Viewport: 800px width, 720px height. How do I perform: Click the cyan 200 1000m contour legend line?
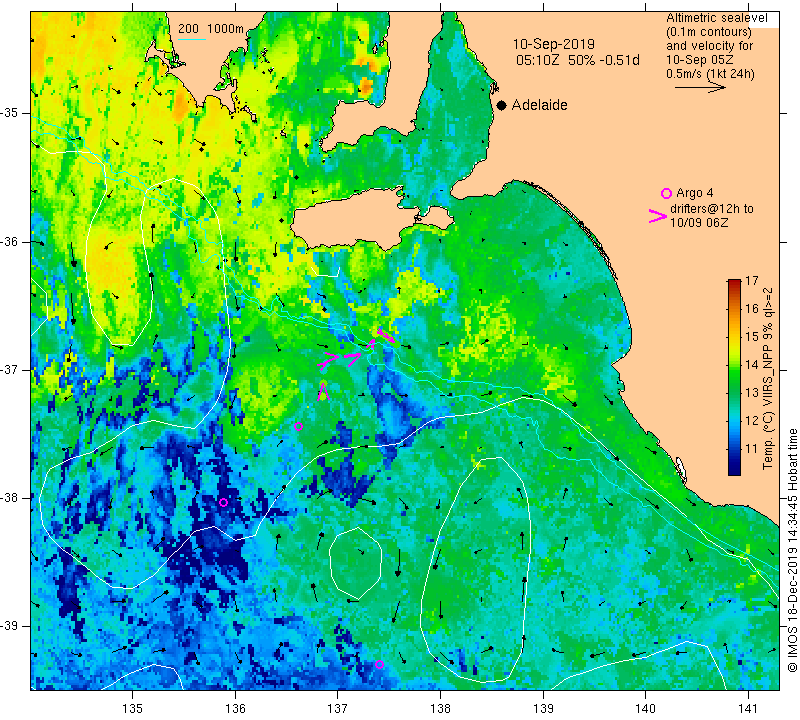(x=192, y=39)
